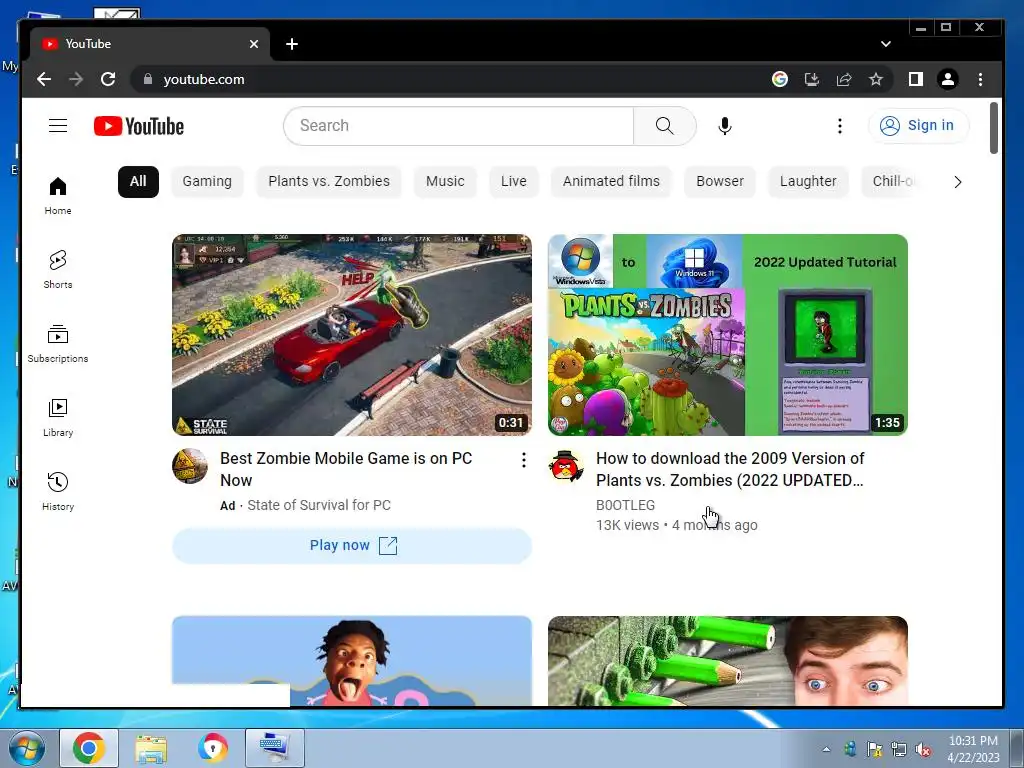1024x768 pixels.
Task: Go to Home in sidebar
Action: pyautogui.click(x=58, y=195)
